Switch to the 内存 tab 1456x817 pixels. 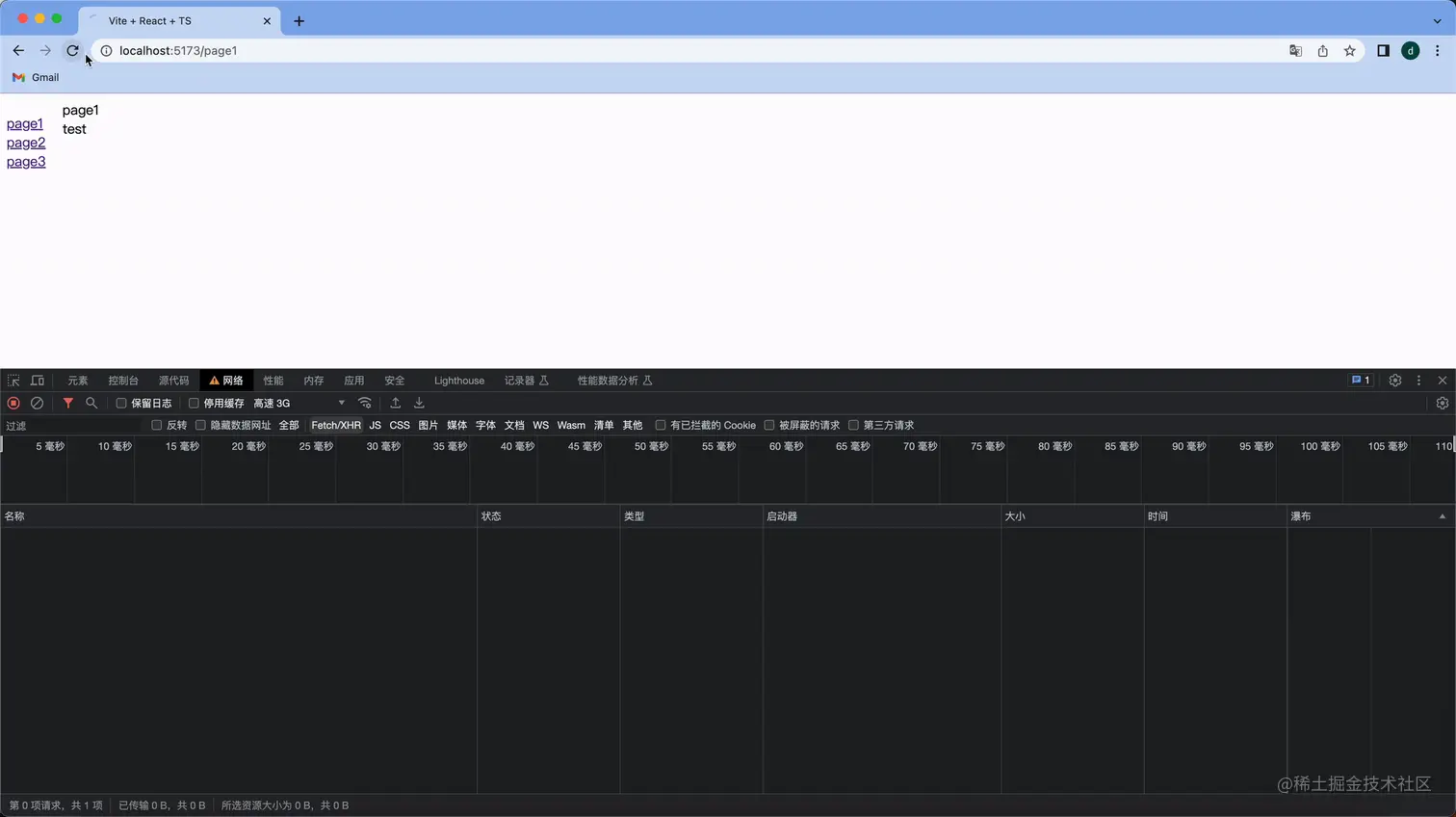click(x=314, y=381)
